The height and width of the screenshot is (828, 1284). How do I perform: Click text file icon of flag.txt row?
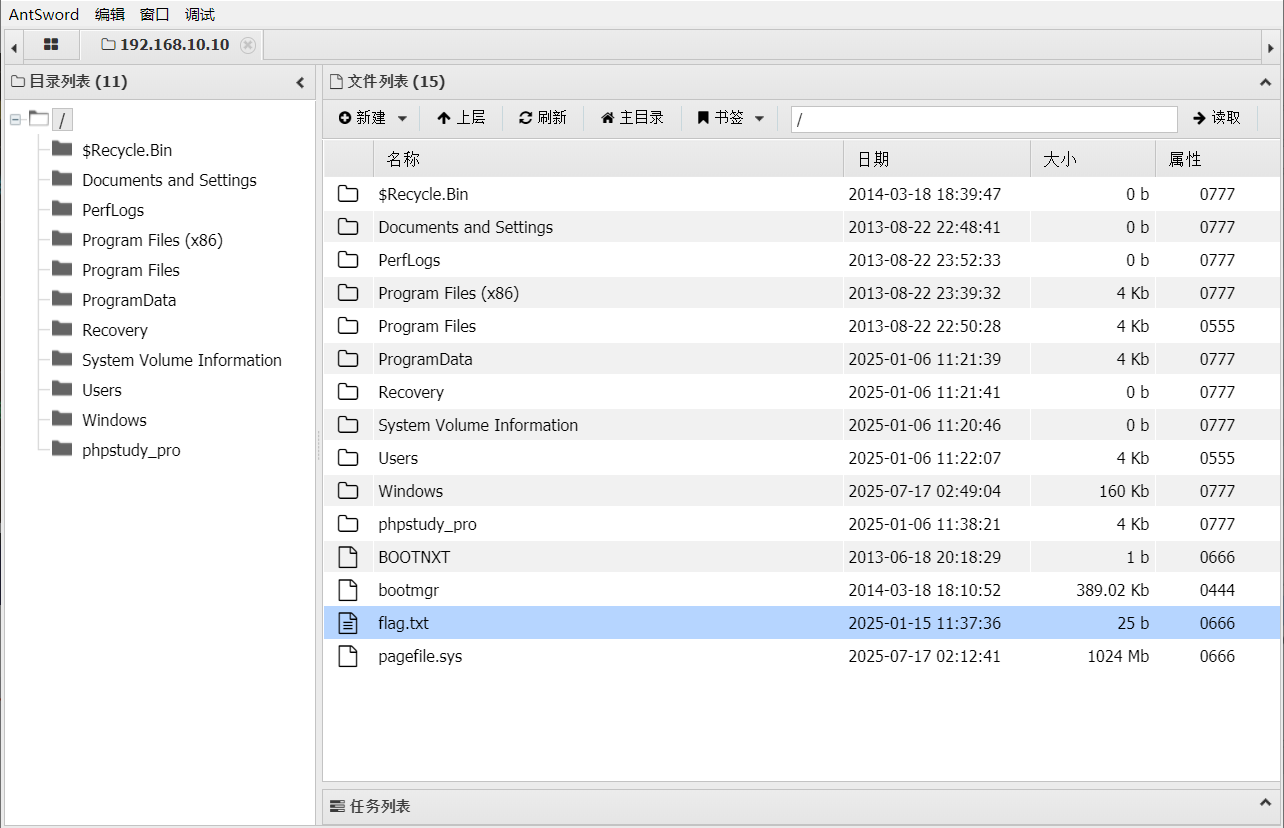(348, 623)
